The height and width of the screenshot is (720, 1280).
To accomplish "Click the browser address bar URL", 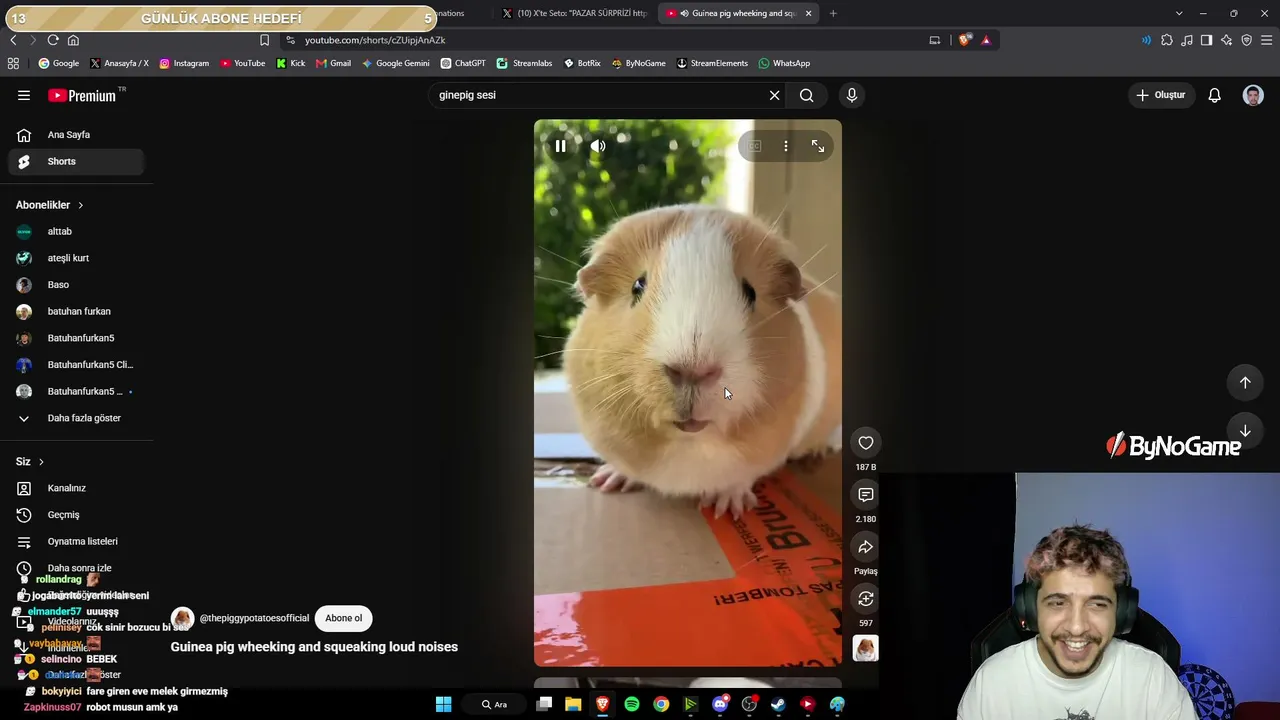I will click(x=375, y=40).
